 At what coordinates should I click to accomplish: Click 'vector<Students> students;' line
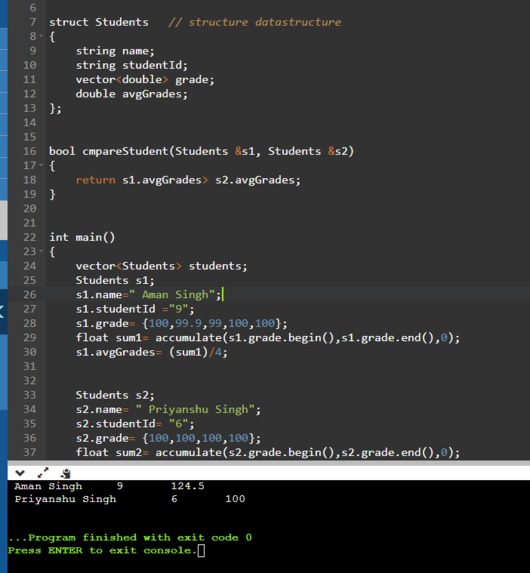161,266
